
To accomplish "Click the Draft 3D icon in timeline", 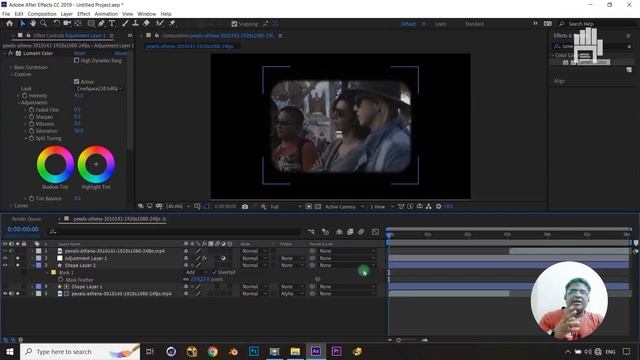I will tap(325, 232).
